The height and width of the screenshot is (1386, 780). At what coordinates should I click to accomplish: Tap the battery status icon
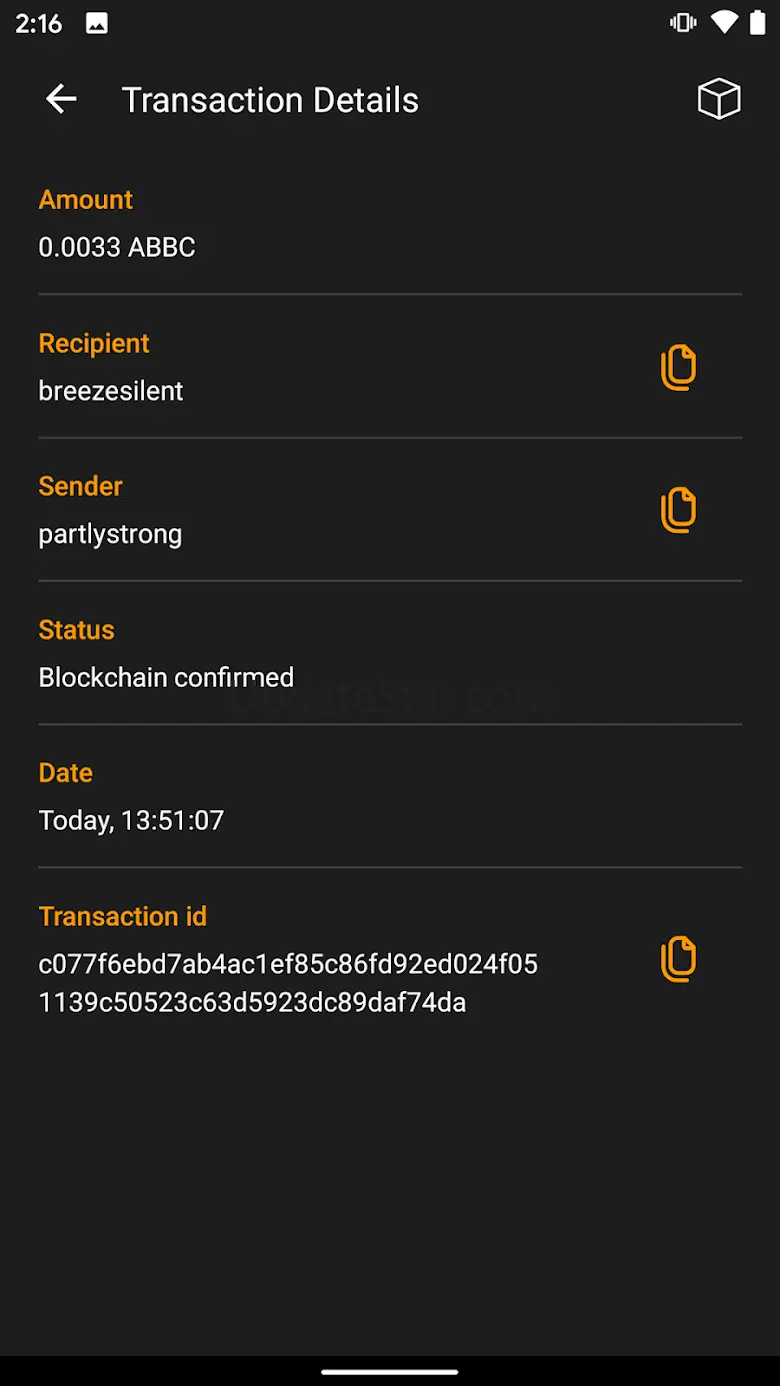click(x=758, y=23)
